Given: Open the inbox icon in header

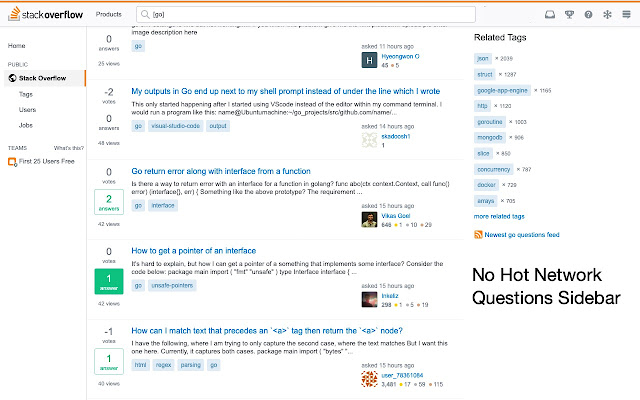Looking at the screenshot, I should coord(550,15).
